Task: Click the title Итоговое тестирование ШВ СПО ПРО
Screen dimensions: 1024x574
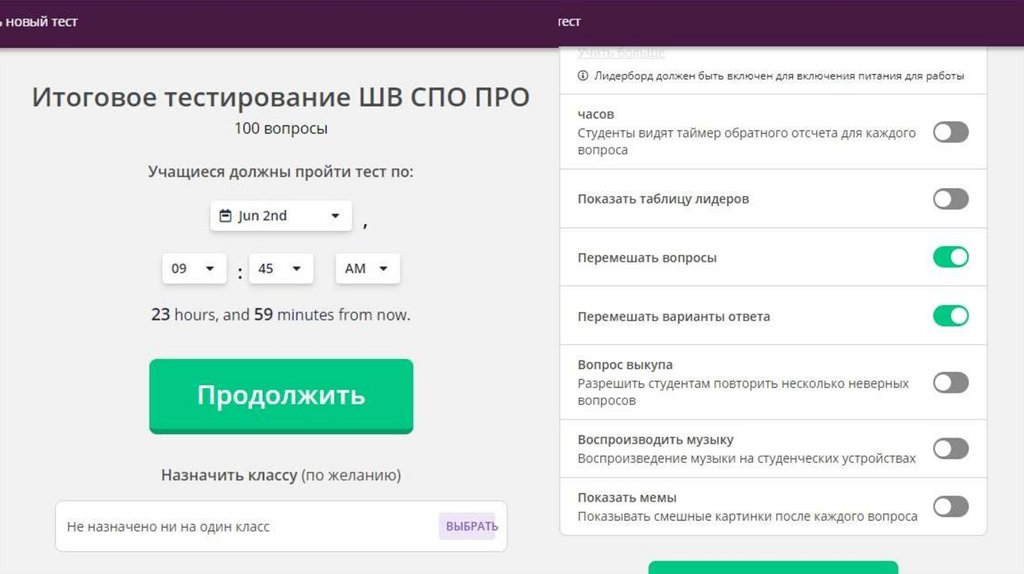Action: pyautogui.click(x=281, y=97)
